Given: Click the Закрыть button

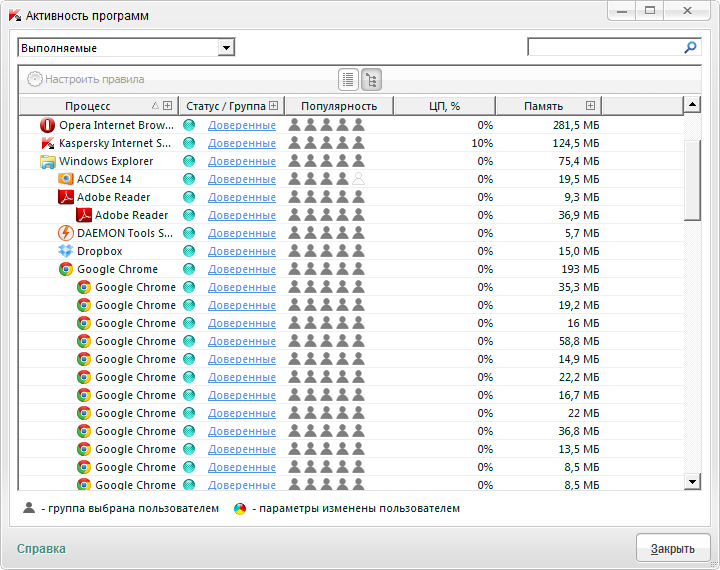Looking at the screenshot, I should point(673,548).
